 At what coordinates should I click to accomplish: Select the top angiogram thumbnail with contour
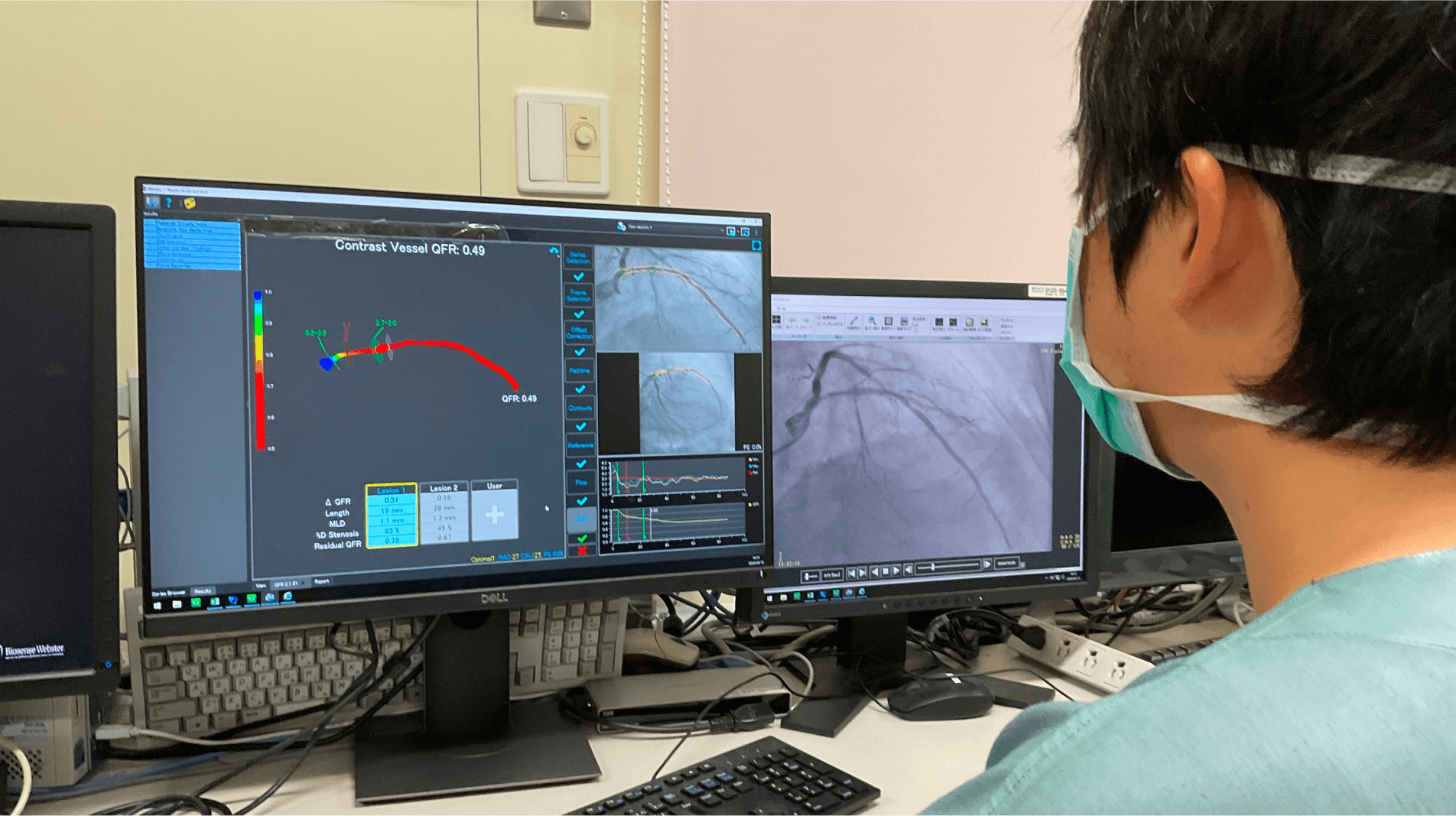point(678,299)
